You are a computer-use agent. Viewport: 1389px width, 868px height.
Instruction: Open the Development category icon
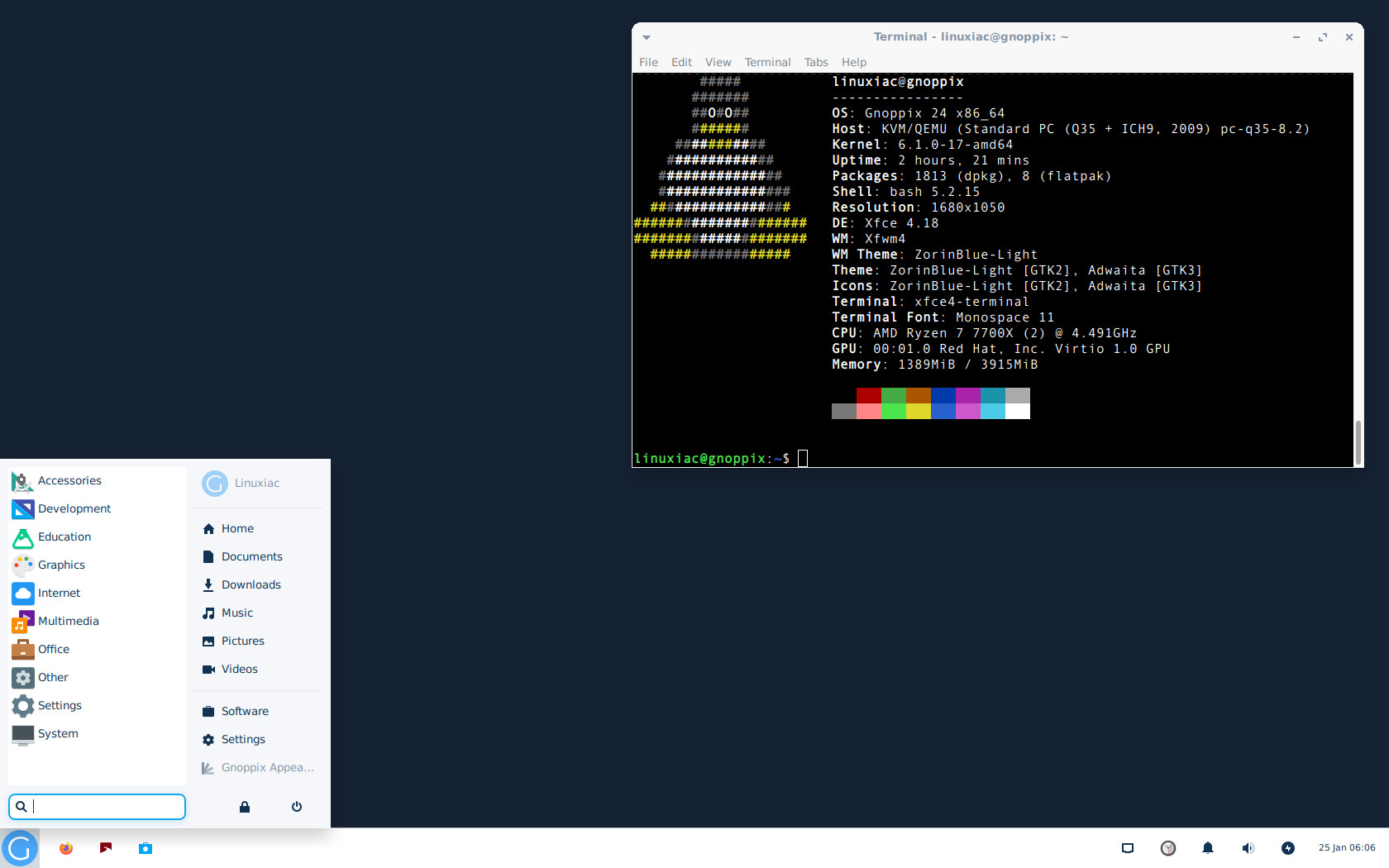coord(22,509)
